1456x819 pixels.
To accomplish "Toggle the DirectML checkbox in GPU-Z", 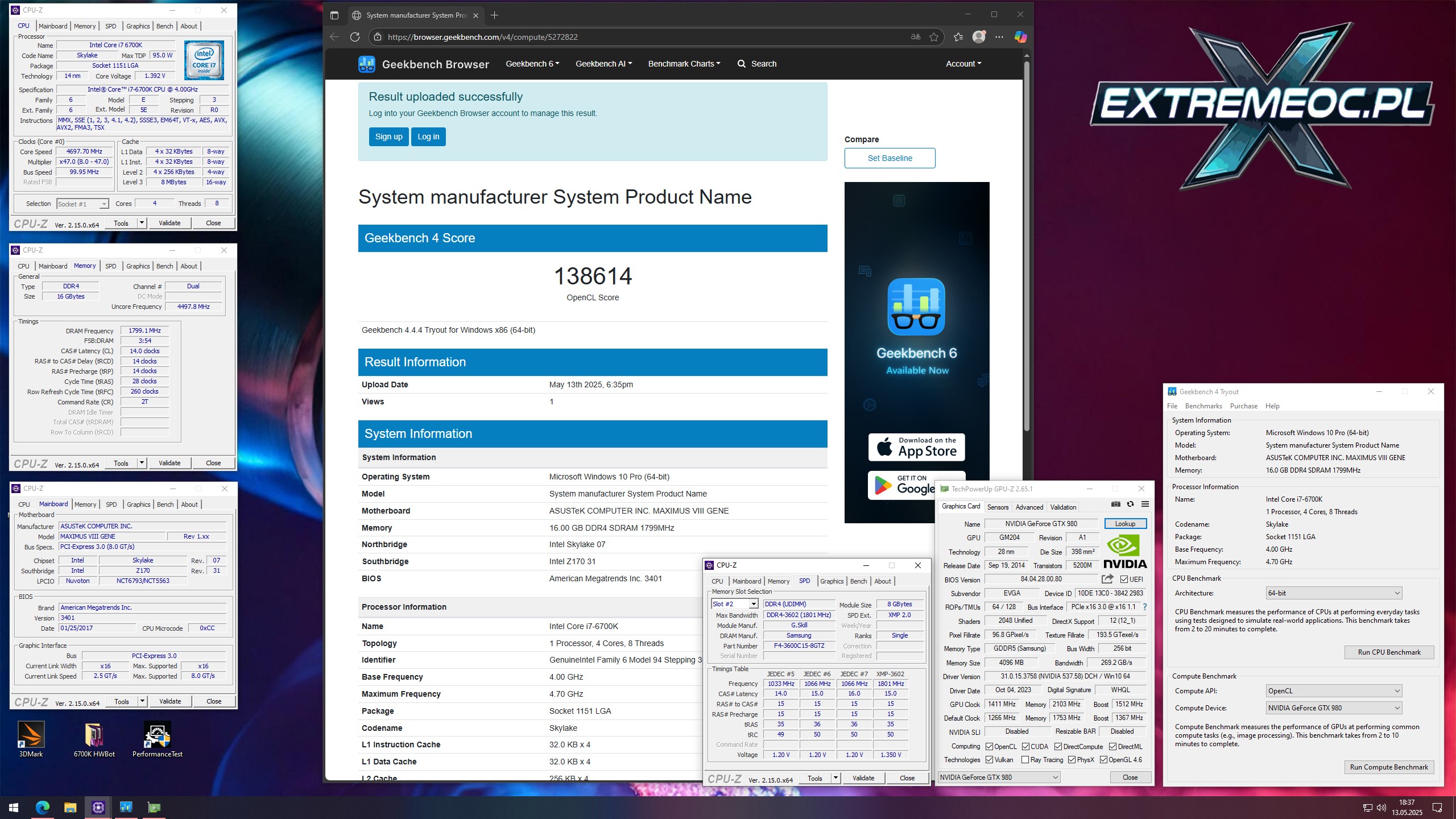I will (1112, 746).
